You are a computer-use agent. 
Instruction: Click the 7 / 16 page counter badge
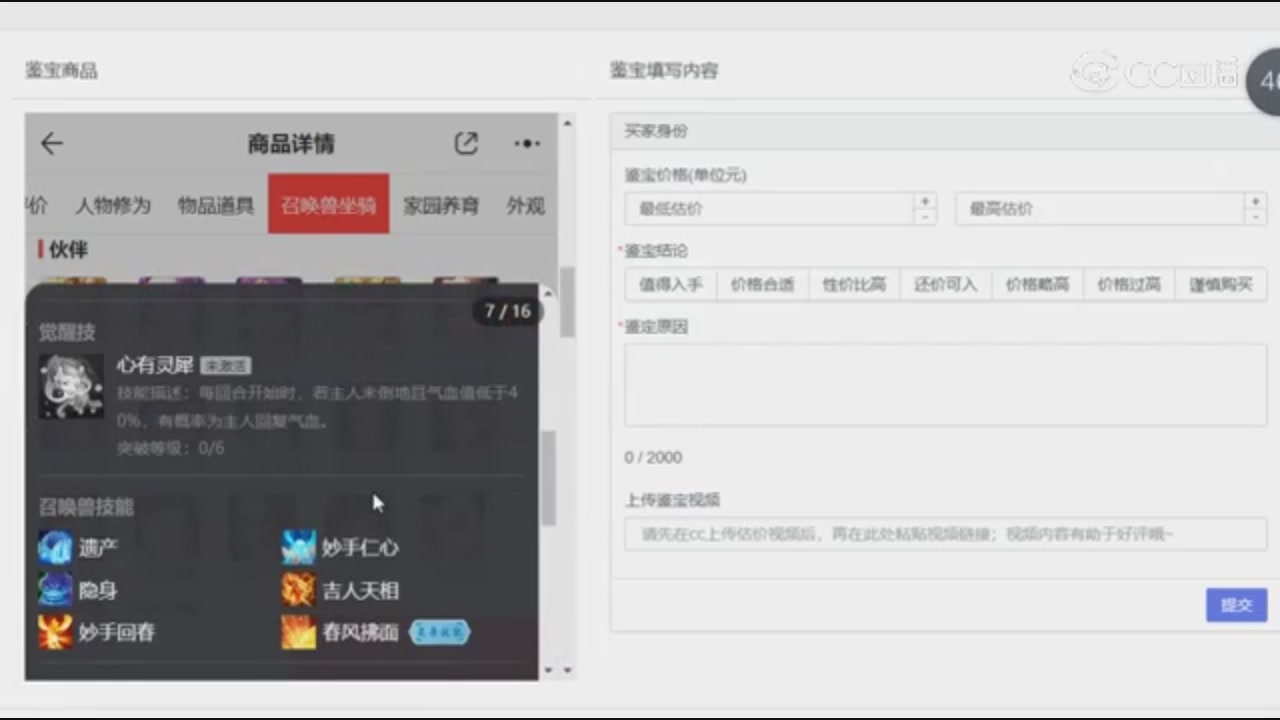click(507, 311)
